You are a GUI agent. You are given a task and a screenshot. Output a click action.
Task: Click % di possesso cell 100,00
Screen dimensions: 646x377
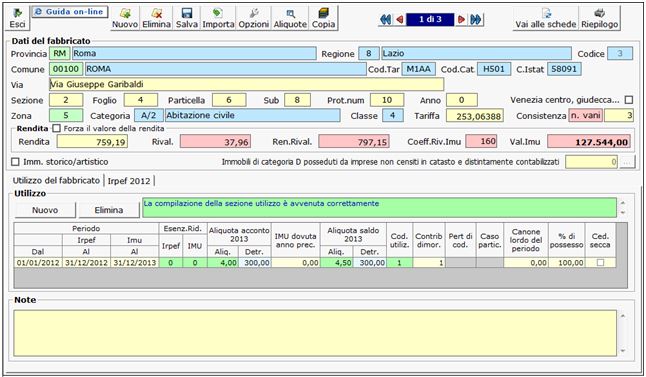(x=567, y=262)
